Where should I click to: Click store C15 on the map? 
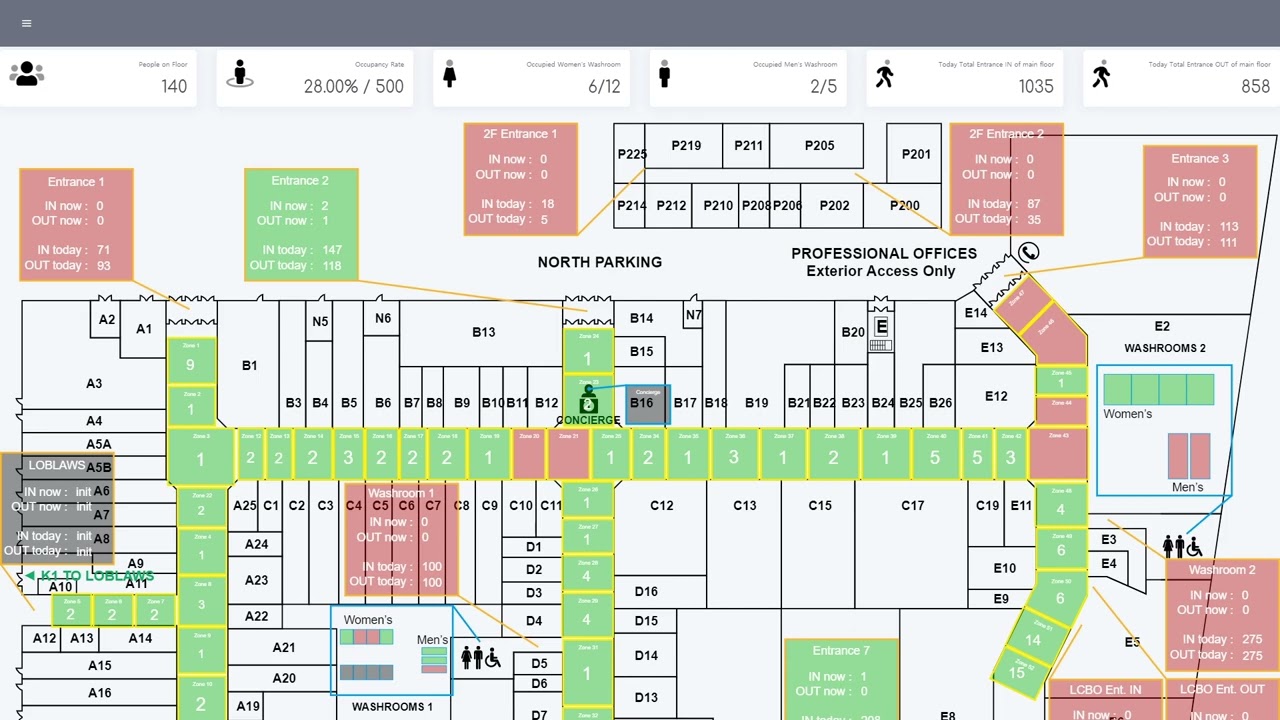[820, 505]
